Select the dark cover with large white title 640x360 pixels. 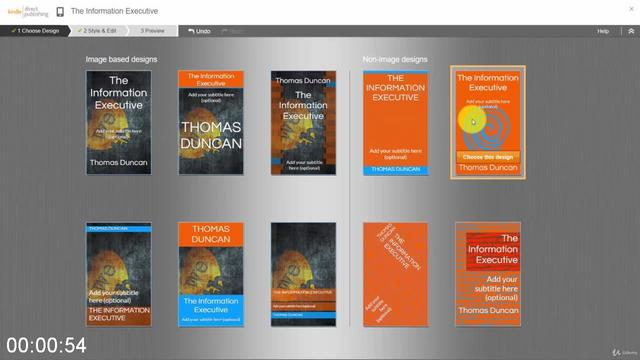coord(119,122)
